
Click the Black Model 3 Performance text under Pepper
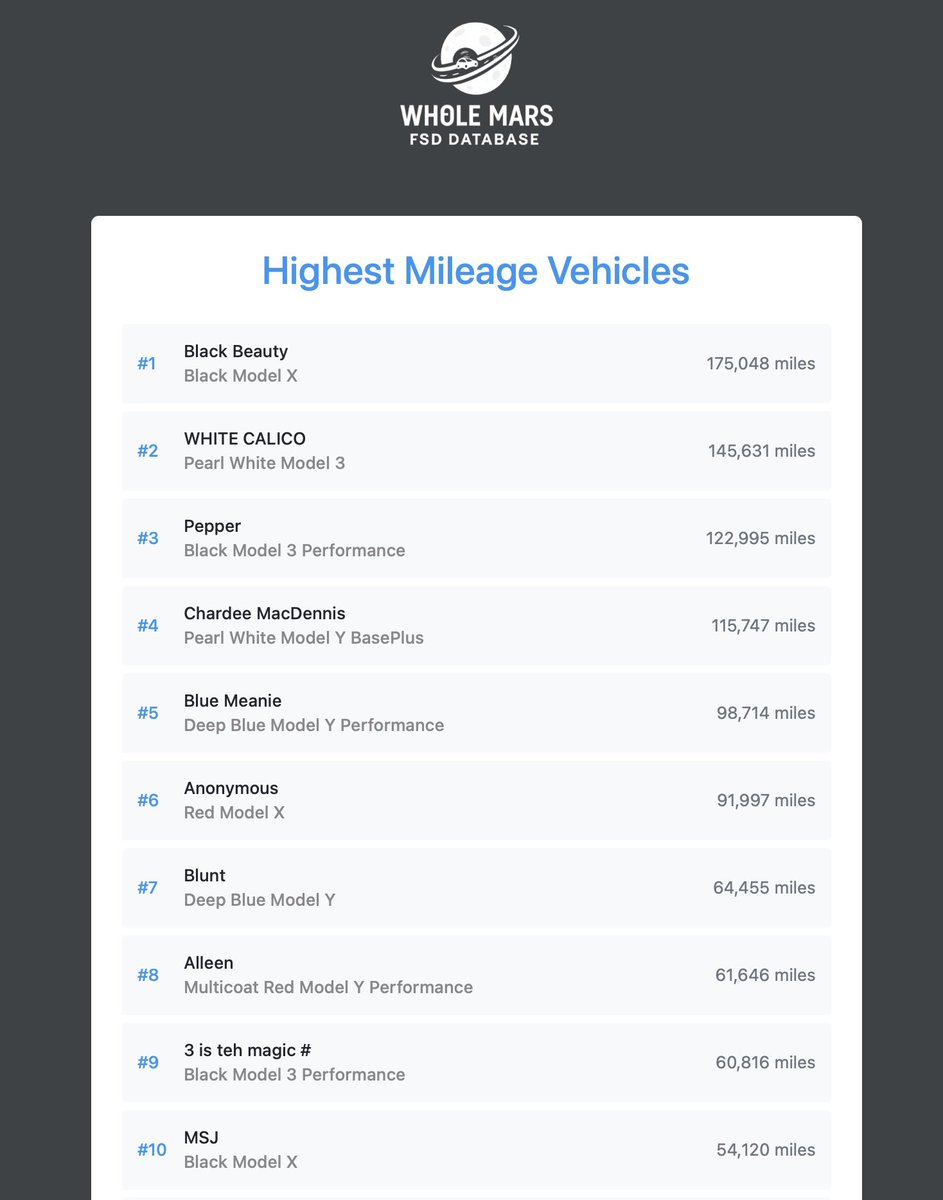pyautogui.click(x=295, y=550)
